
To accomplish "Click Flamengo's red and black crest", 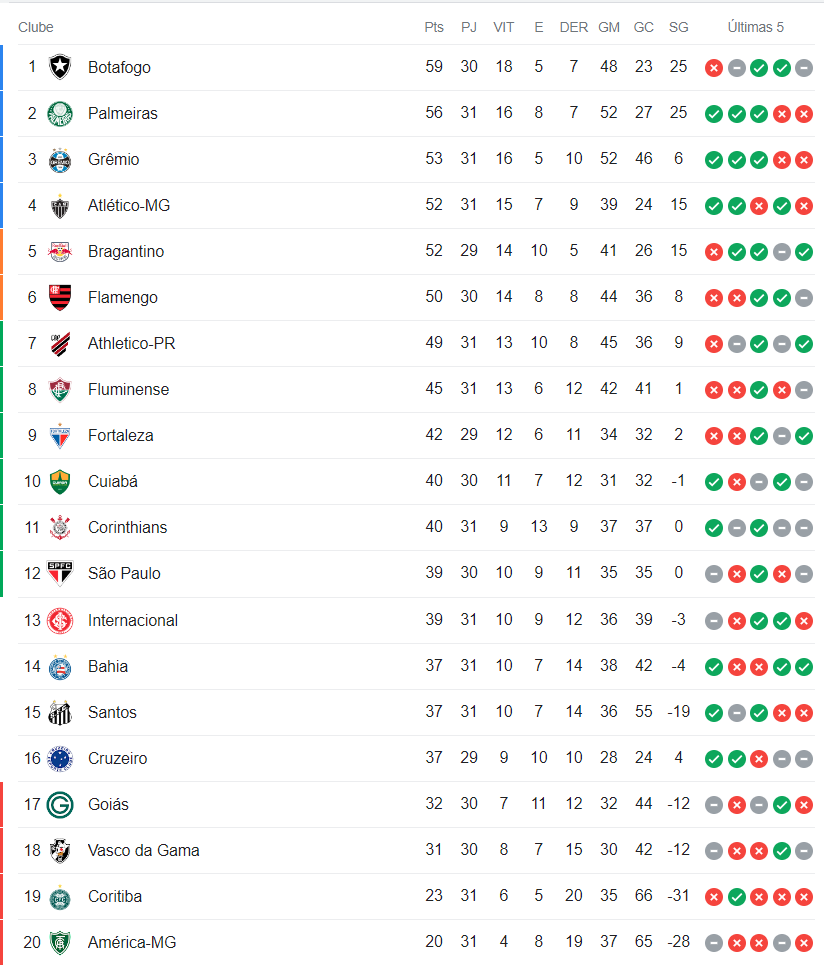I will coord(60,297).
